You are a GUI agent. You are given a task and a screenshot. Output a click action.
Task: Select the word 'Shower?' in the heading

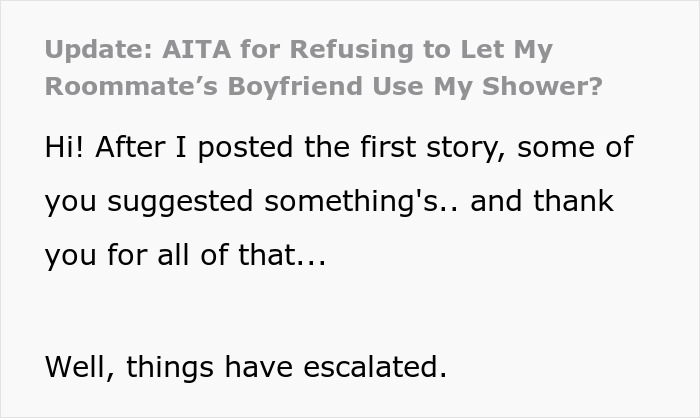pyautogui.click(x=543, y=86)
